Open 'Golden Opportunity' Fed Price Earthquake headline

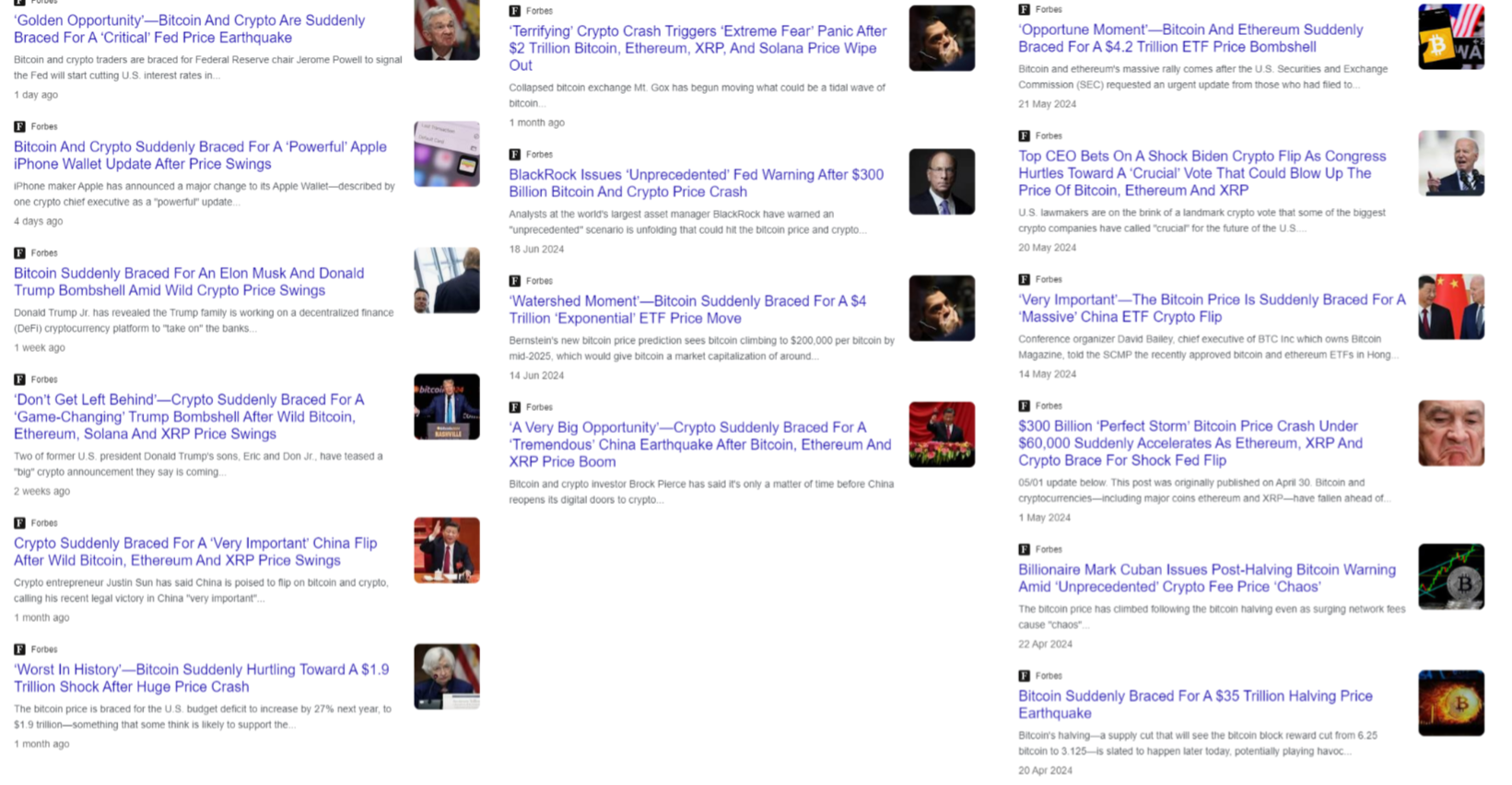pyautogui.click(x=189, y=29)
